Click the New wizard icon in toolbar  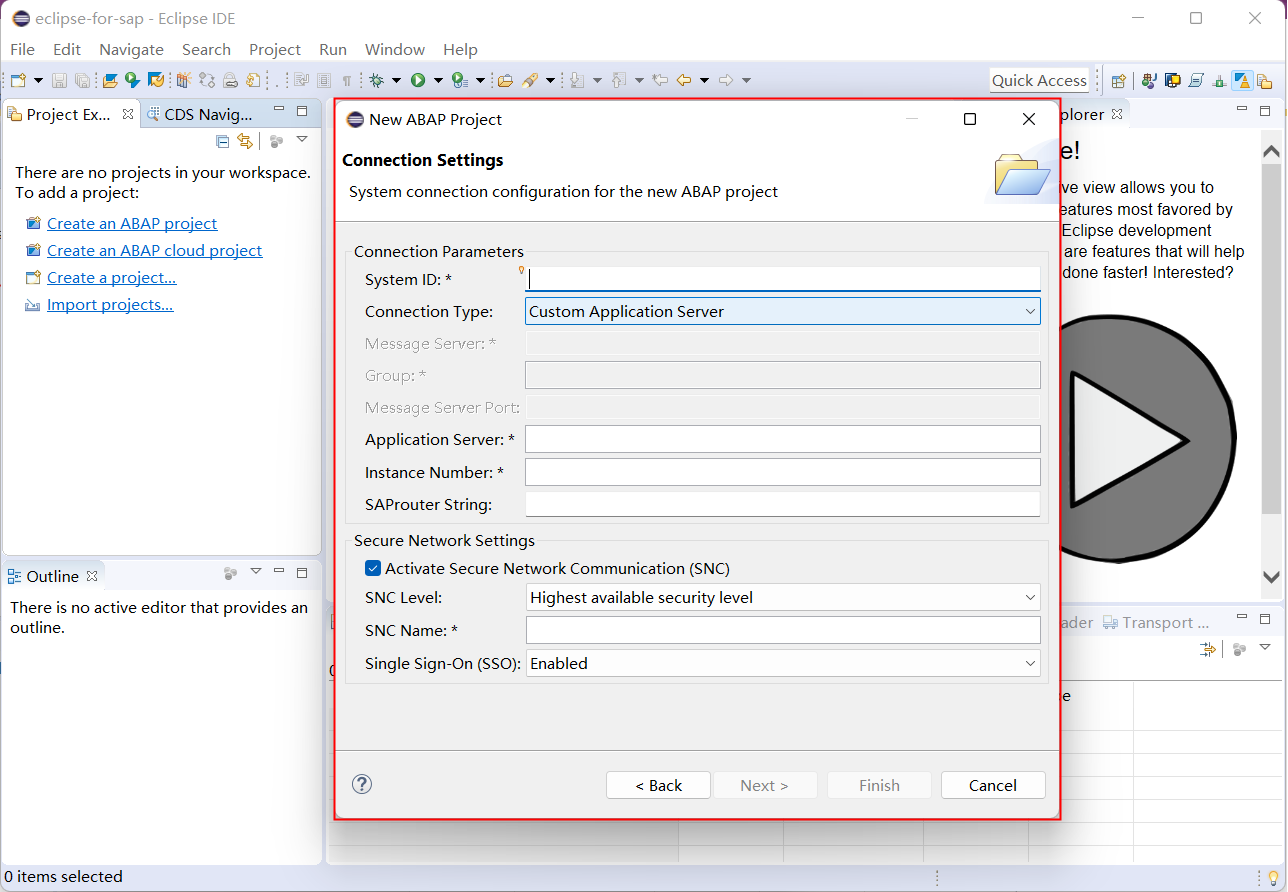click(x=18, y=80)
